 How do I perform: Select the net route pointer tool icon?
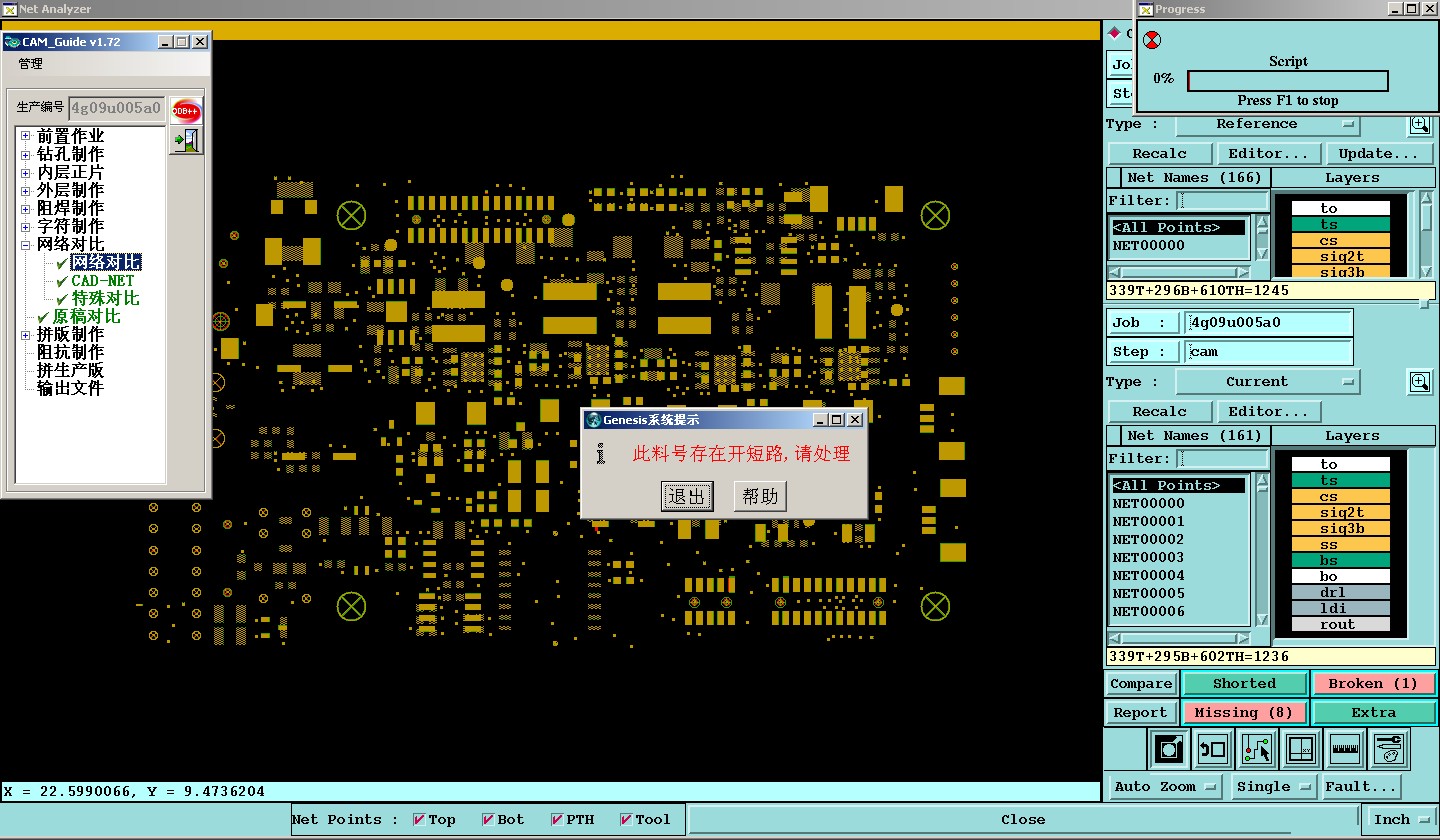(1256, 749)
